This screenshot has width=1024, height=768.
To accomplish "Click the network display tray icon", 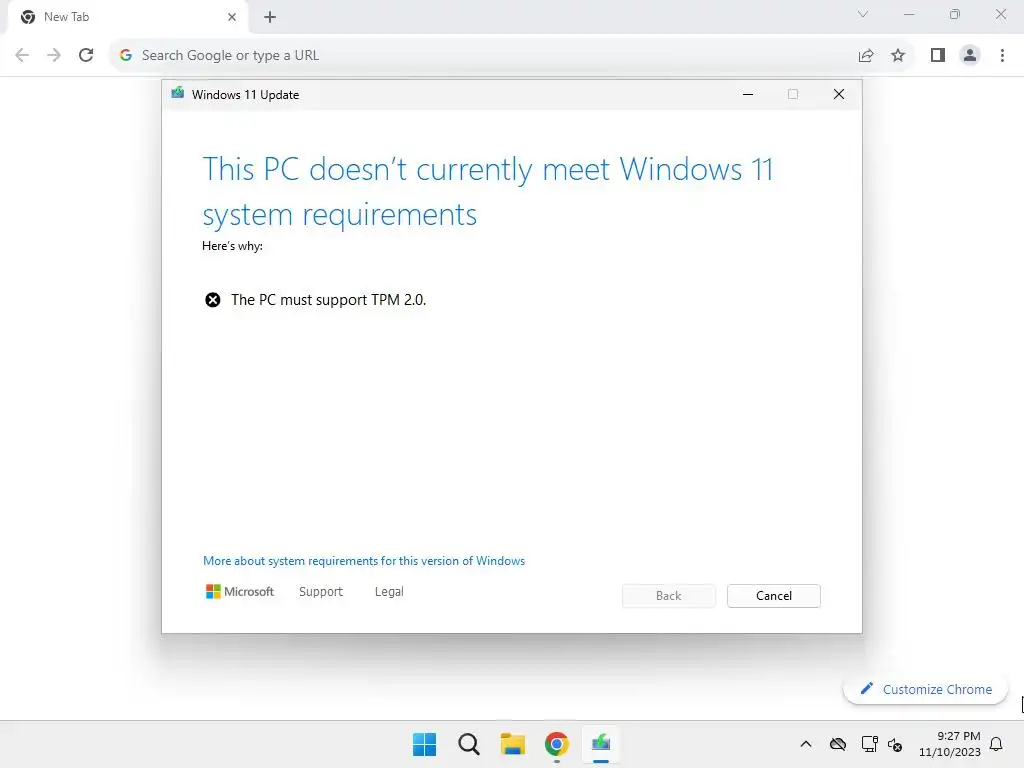I will [869, 744].
